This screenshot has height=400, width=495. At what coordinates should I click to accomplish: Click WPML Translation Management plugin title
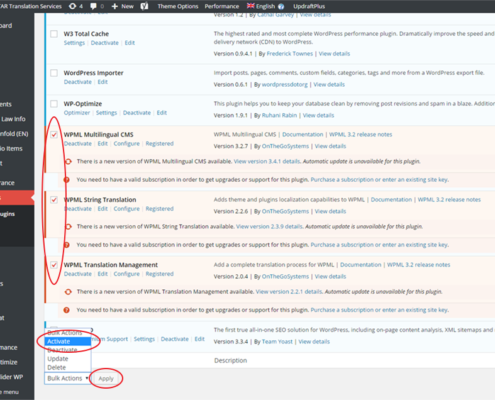point(111,265)
